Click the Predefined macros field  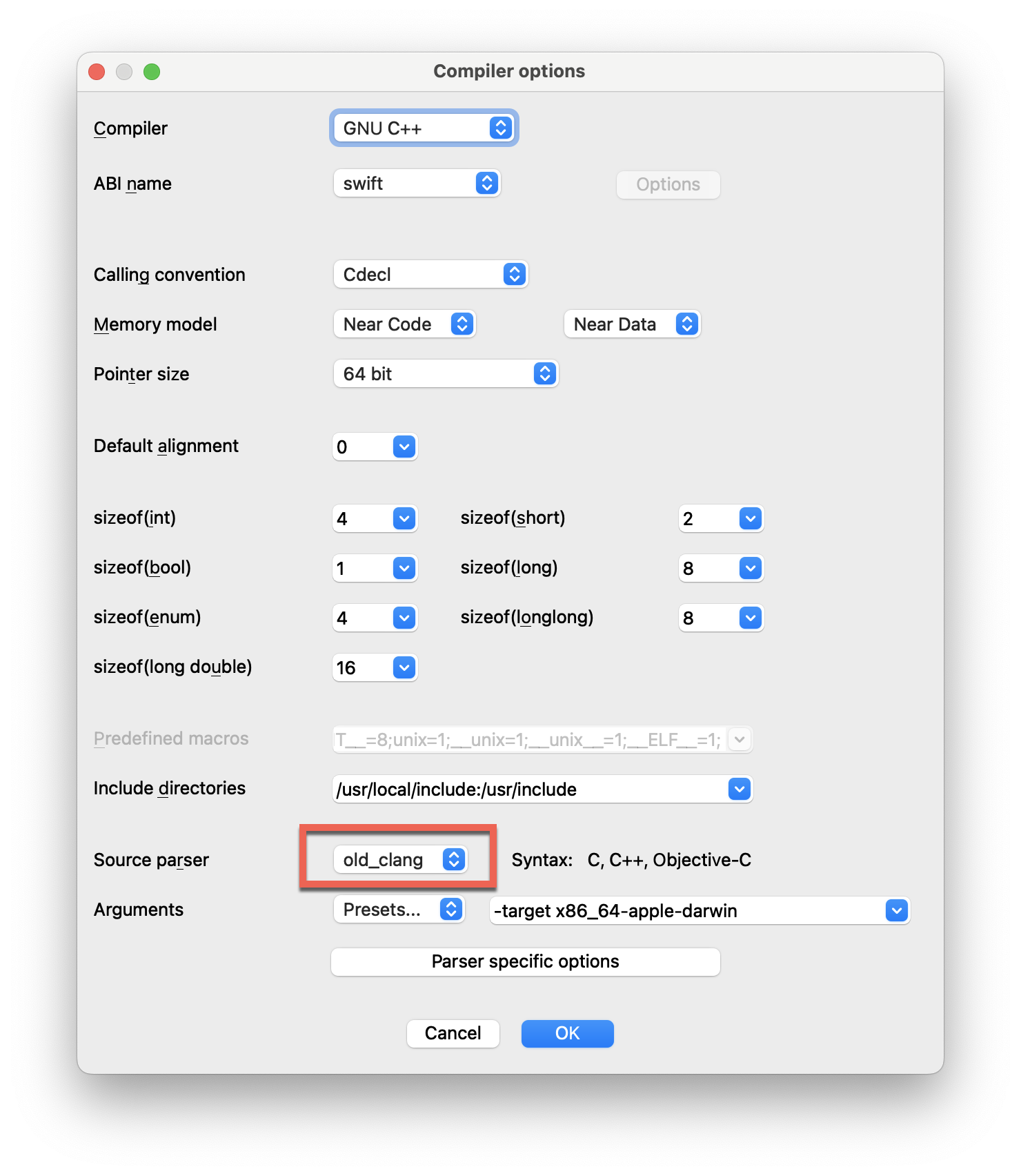[530, 739]
